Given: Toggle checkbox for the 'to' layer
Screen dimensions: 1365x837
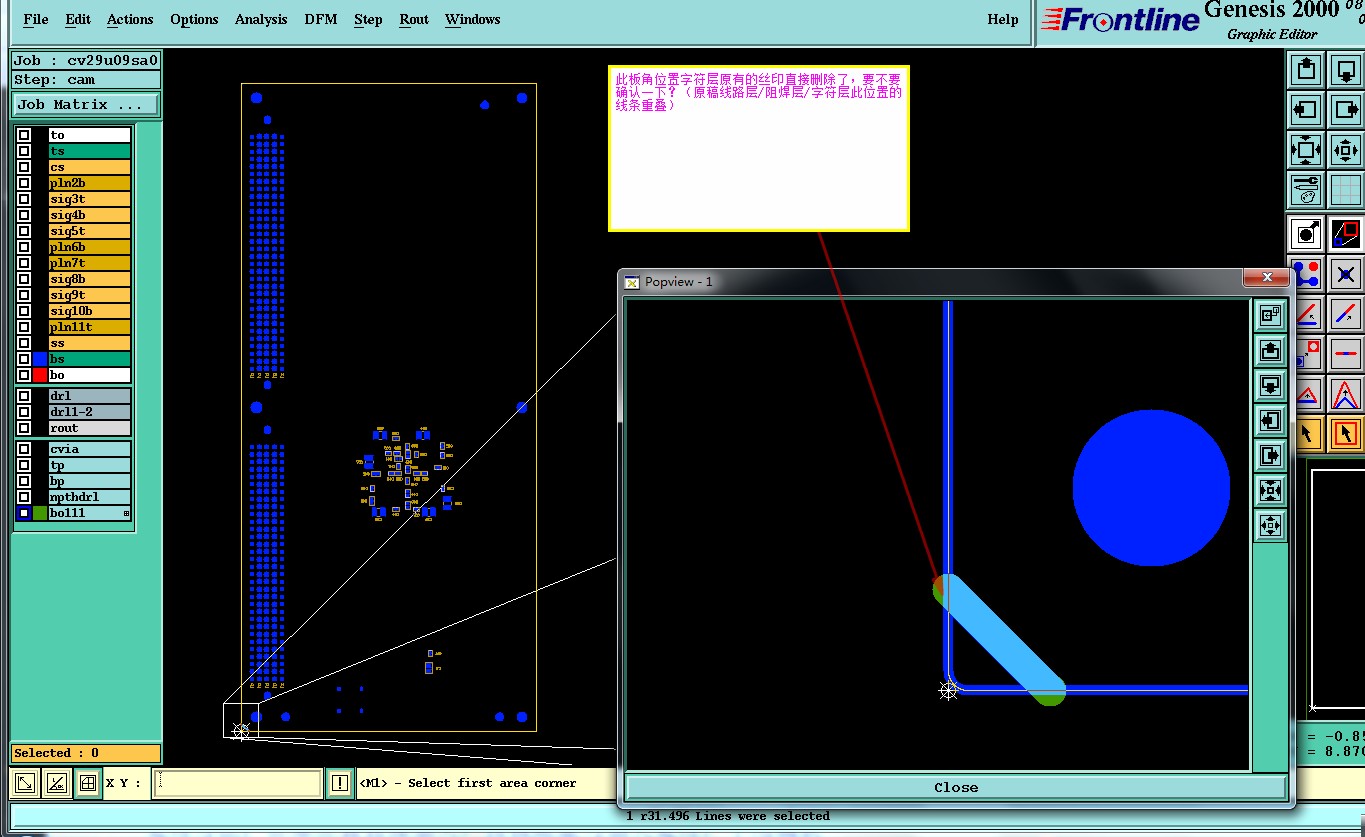Looking at the screenshot, I should [x=23, y=135].
